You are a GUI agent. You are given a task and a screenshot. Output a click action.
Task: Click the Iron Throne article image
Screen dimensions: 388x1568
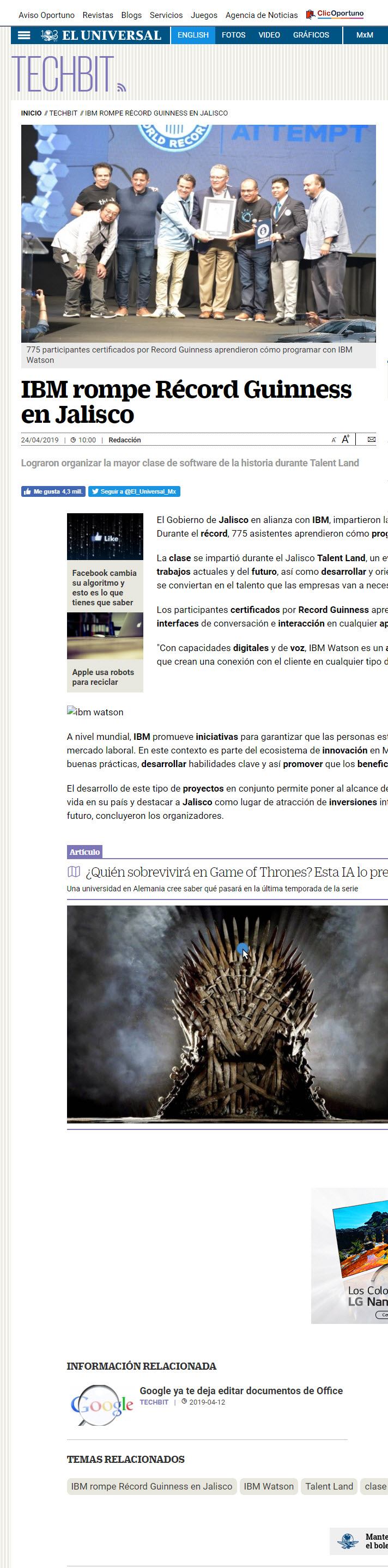click(x=227, y=1013)
